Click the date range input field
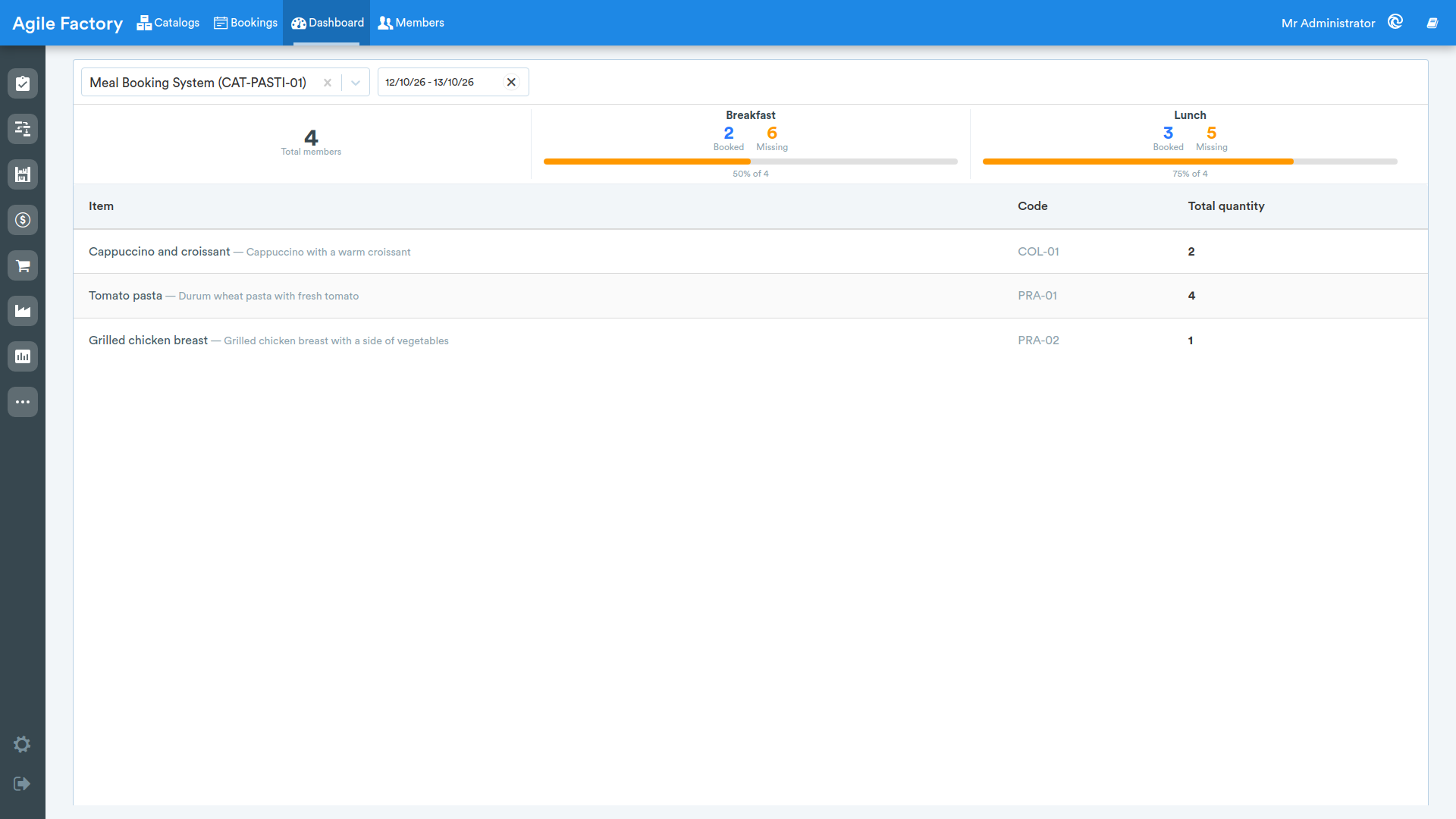The image size is (1456, 819). (453, 82)
